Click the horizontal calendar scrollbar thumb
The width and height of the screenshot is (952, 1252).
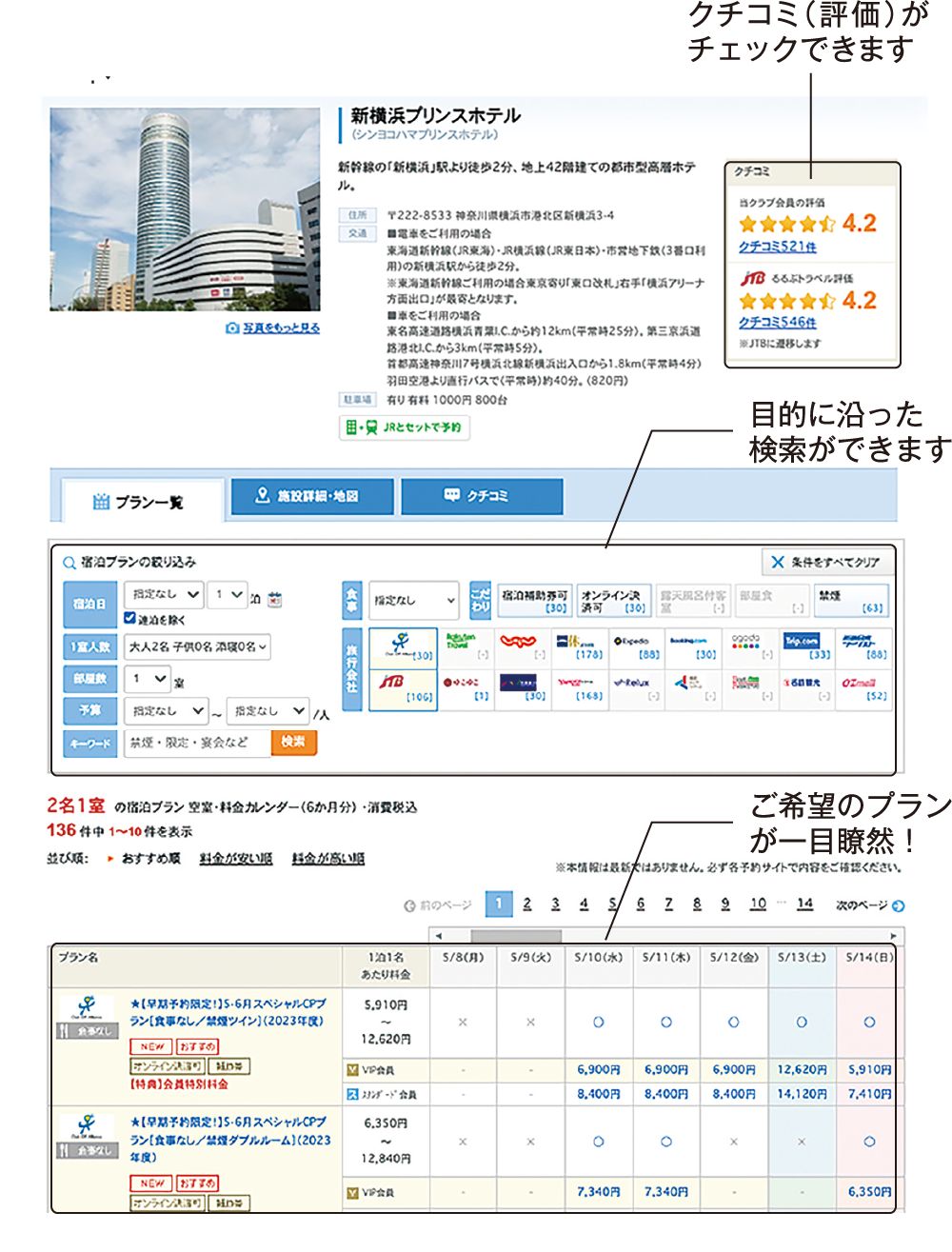click(515, 935)
